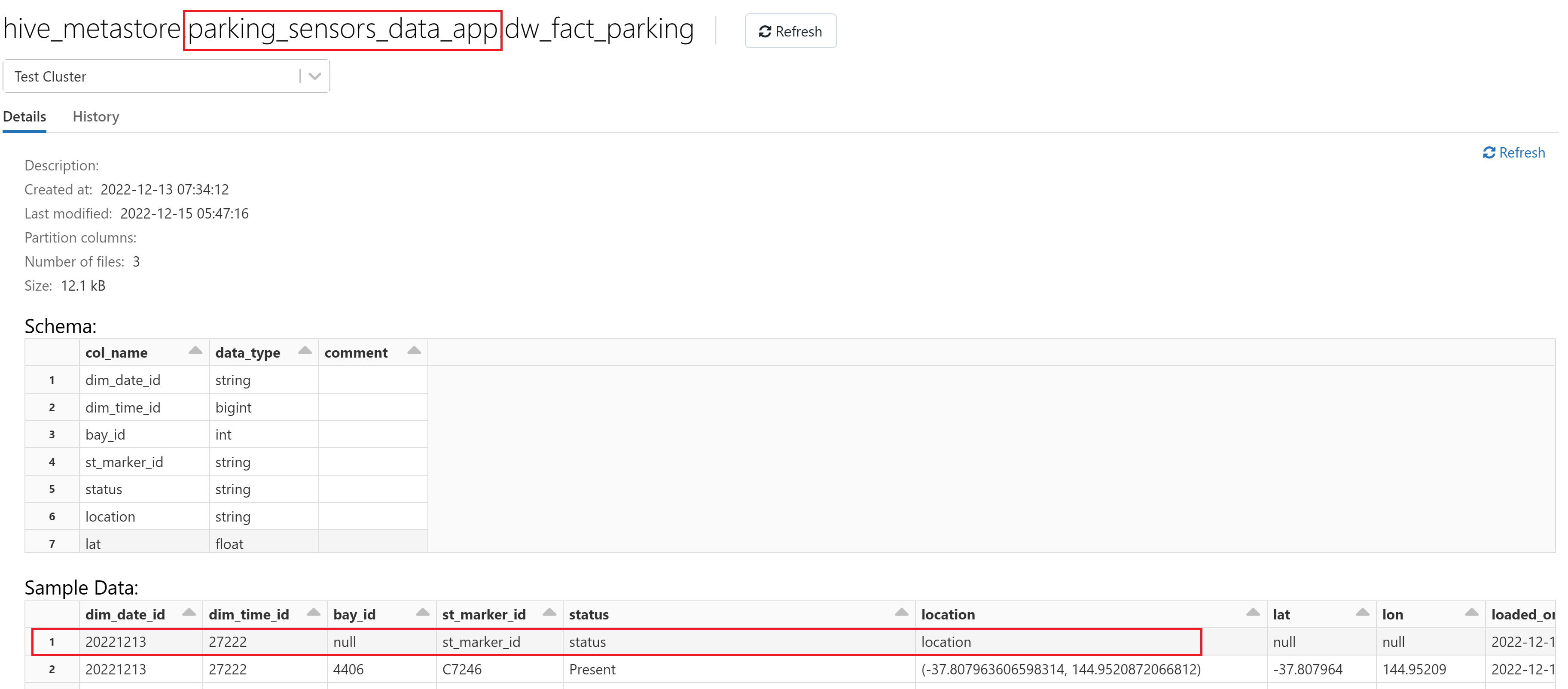Sort the schema by the comment column arrow
Screen dimensions: 1568x689
tap(414, 350)
